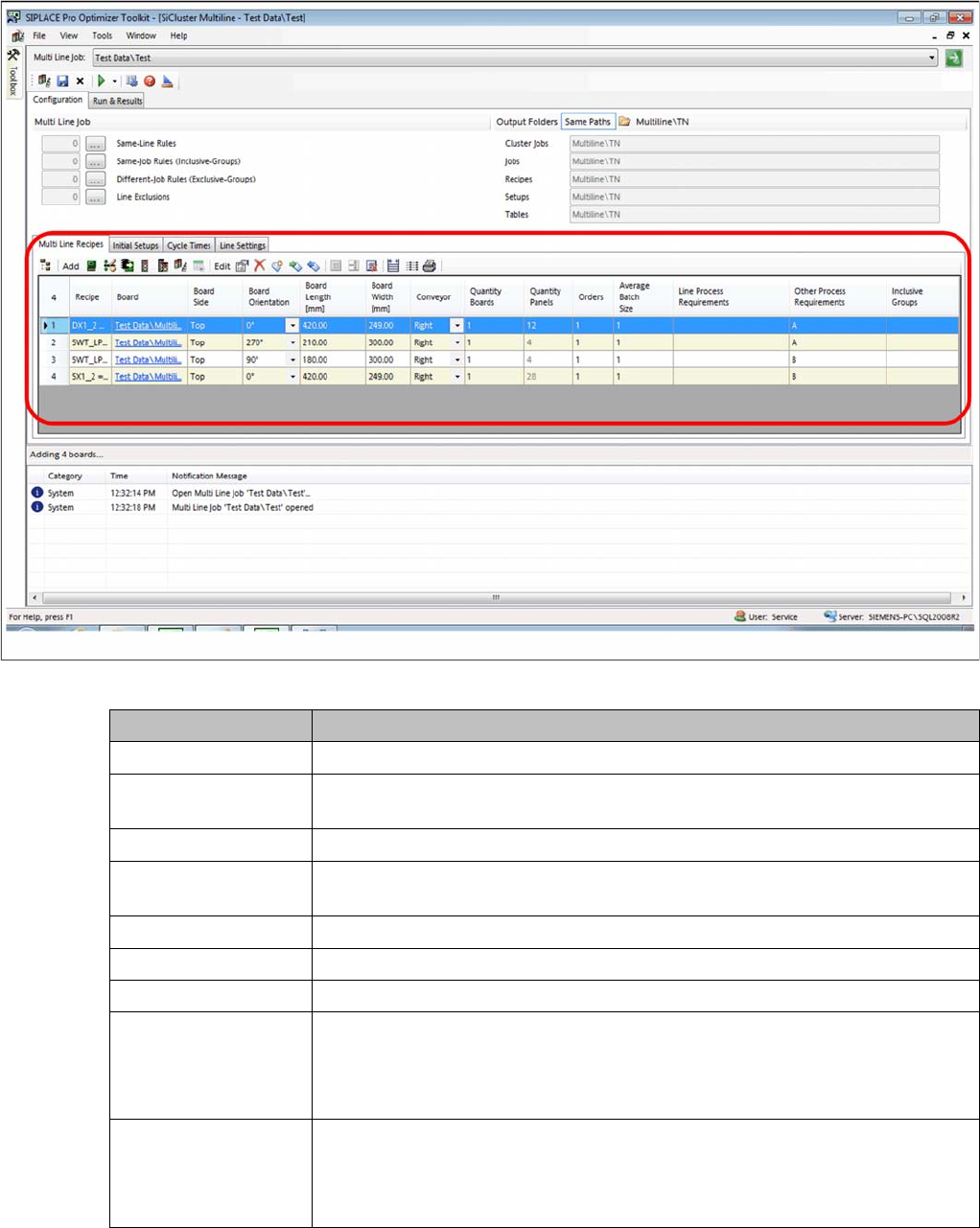Click the Setups output folder field
Screen dimensions: 980x1228
click(x=754, y=197)
